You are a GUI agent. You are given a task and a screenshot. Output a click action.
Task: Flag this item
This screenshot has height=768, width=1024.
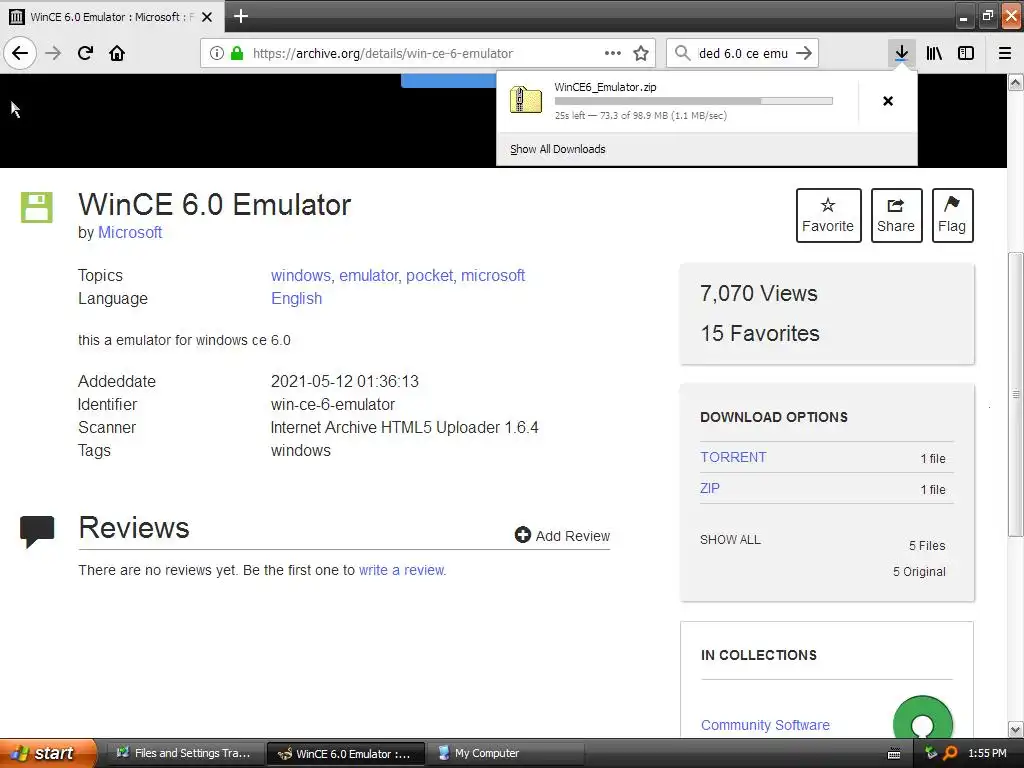[952, 216]
